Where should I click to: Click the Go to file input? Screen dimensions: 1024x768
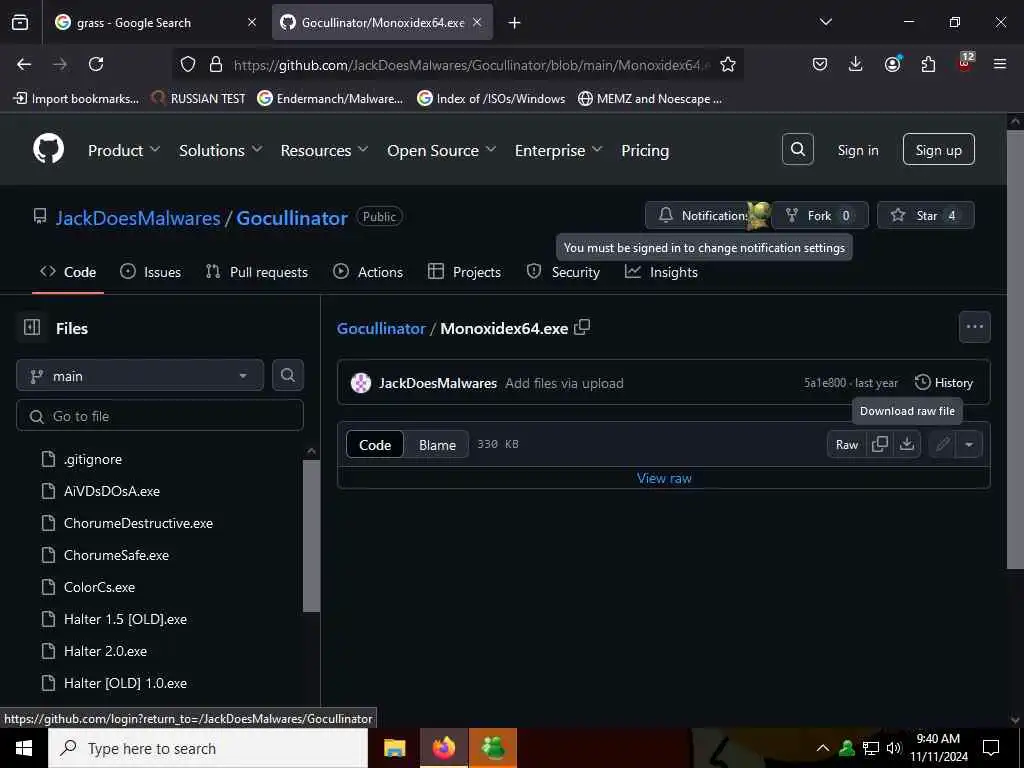(159, 415)
